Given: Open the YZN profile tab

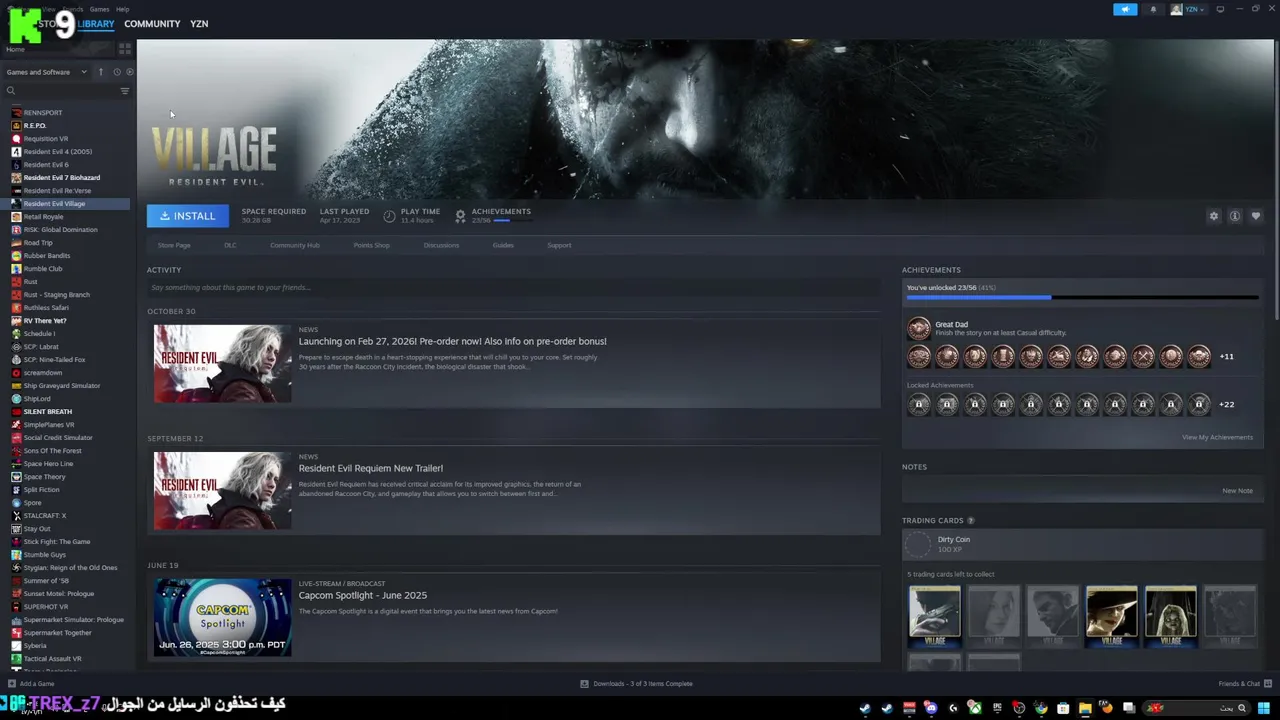Looking at the screenshot, I should pos(199,24).
